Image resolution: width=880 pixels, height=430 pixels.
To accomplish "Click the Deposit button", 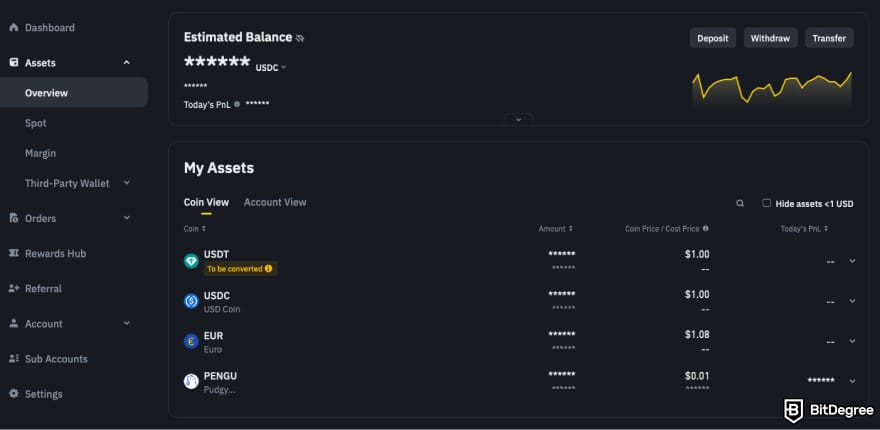I will [x=713, y=38].
